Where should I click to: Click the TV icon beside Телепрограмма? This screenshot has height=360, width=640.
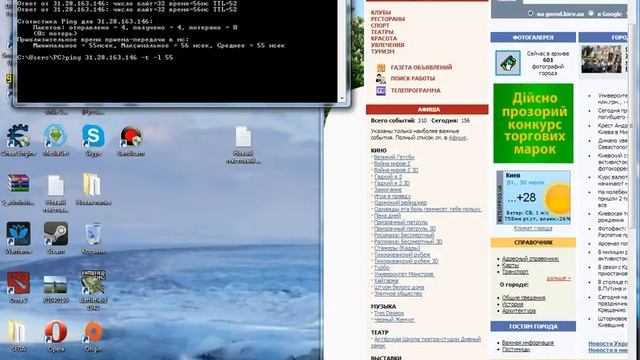380,91
